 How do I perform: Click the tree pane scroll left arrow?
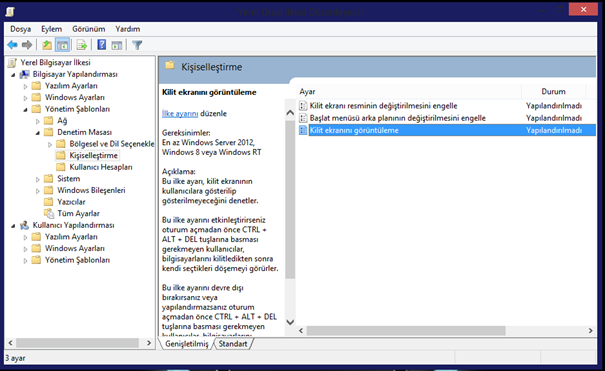pos(10,342)
